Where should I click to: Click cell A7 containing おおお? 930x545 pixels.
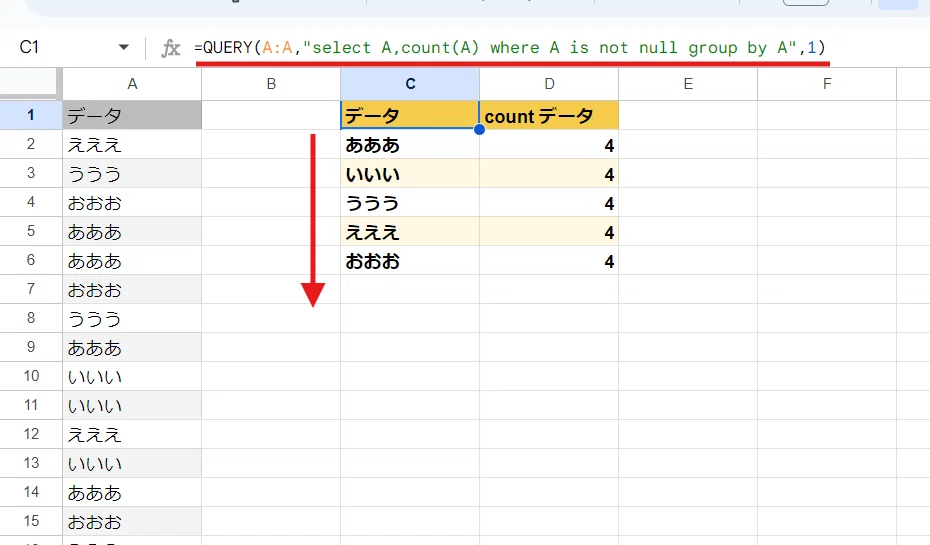click(x=132, y=289)
